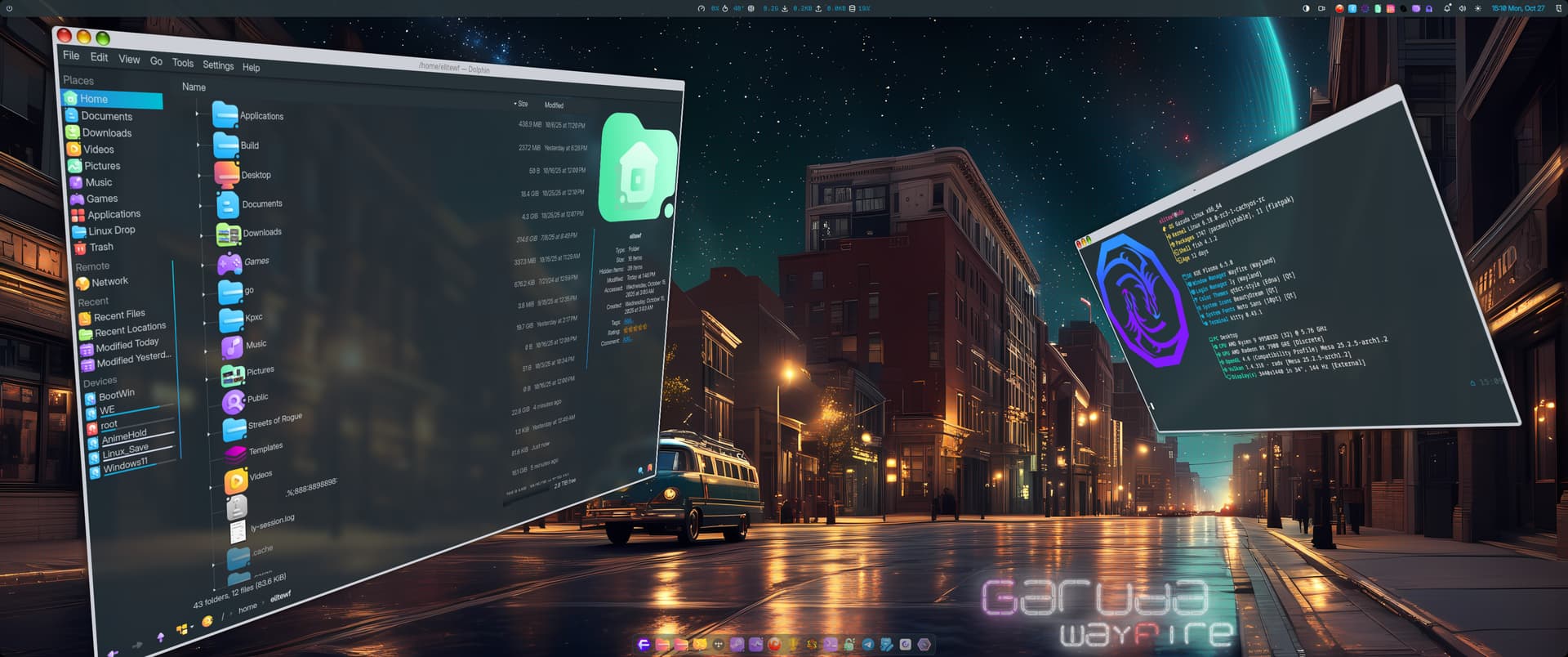Select Network under the Remote section
Viewport: 1568px width, 657px height.
point(109,282)
